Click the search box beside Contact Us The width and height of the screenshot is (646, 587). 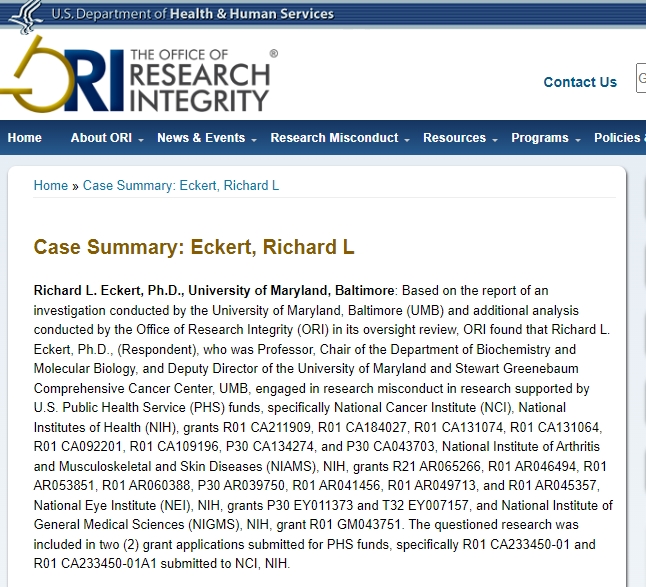(641, 80)
